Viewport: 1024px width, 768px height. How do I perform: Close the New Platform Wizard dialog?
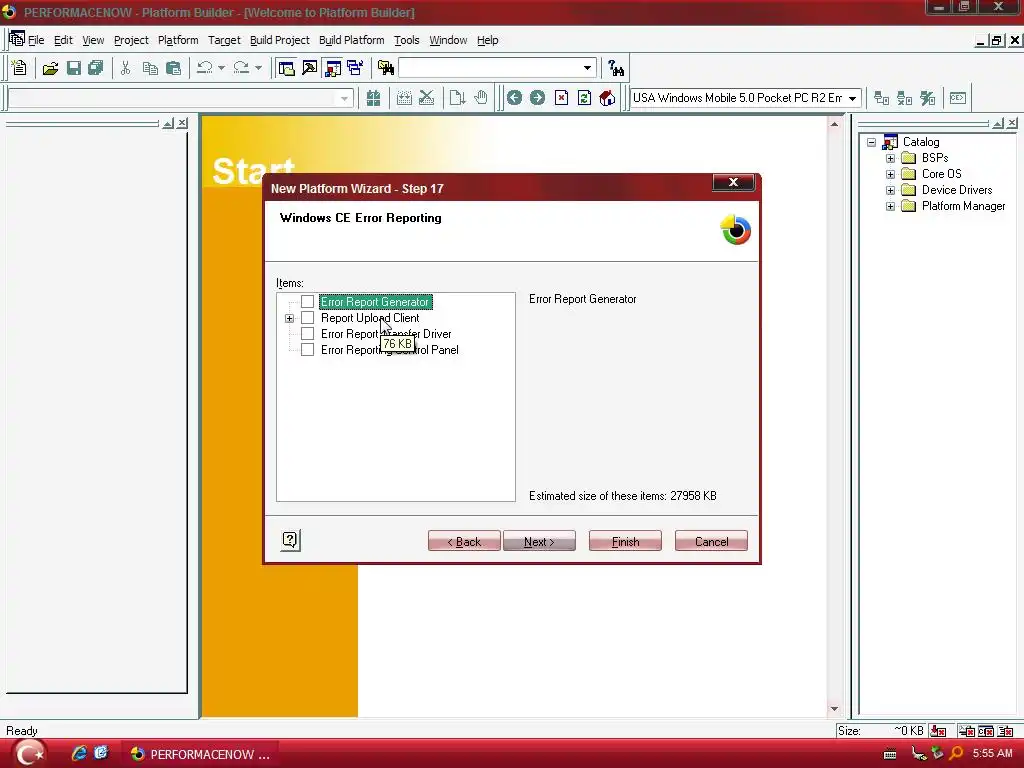point(733,182)
